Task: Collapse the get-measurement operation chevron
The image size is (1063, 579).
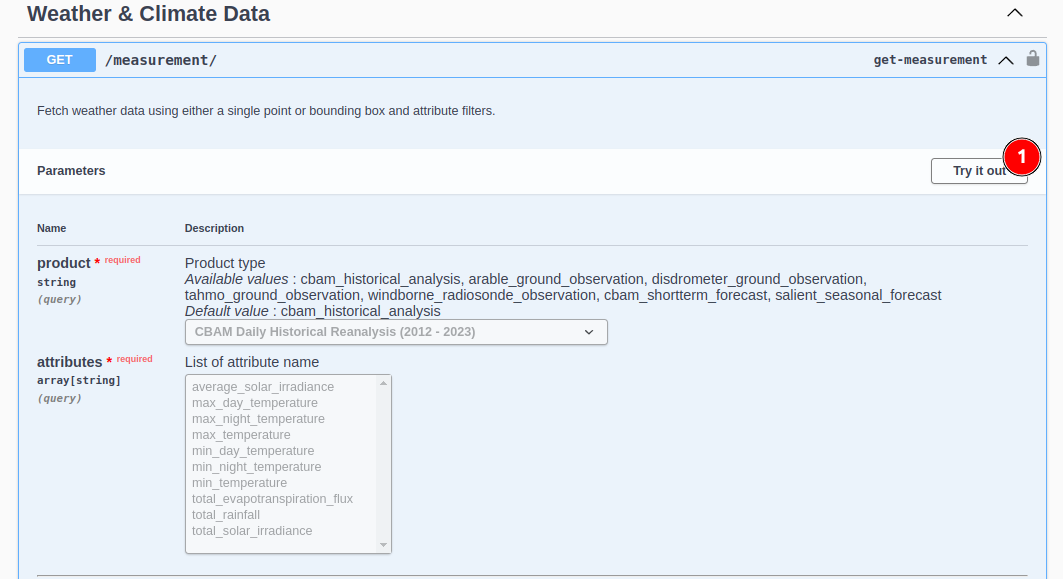Action: pyautogui.click(x=1005, y=60)
